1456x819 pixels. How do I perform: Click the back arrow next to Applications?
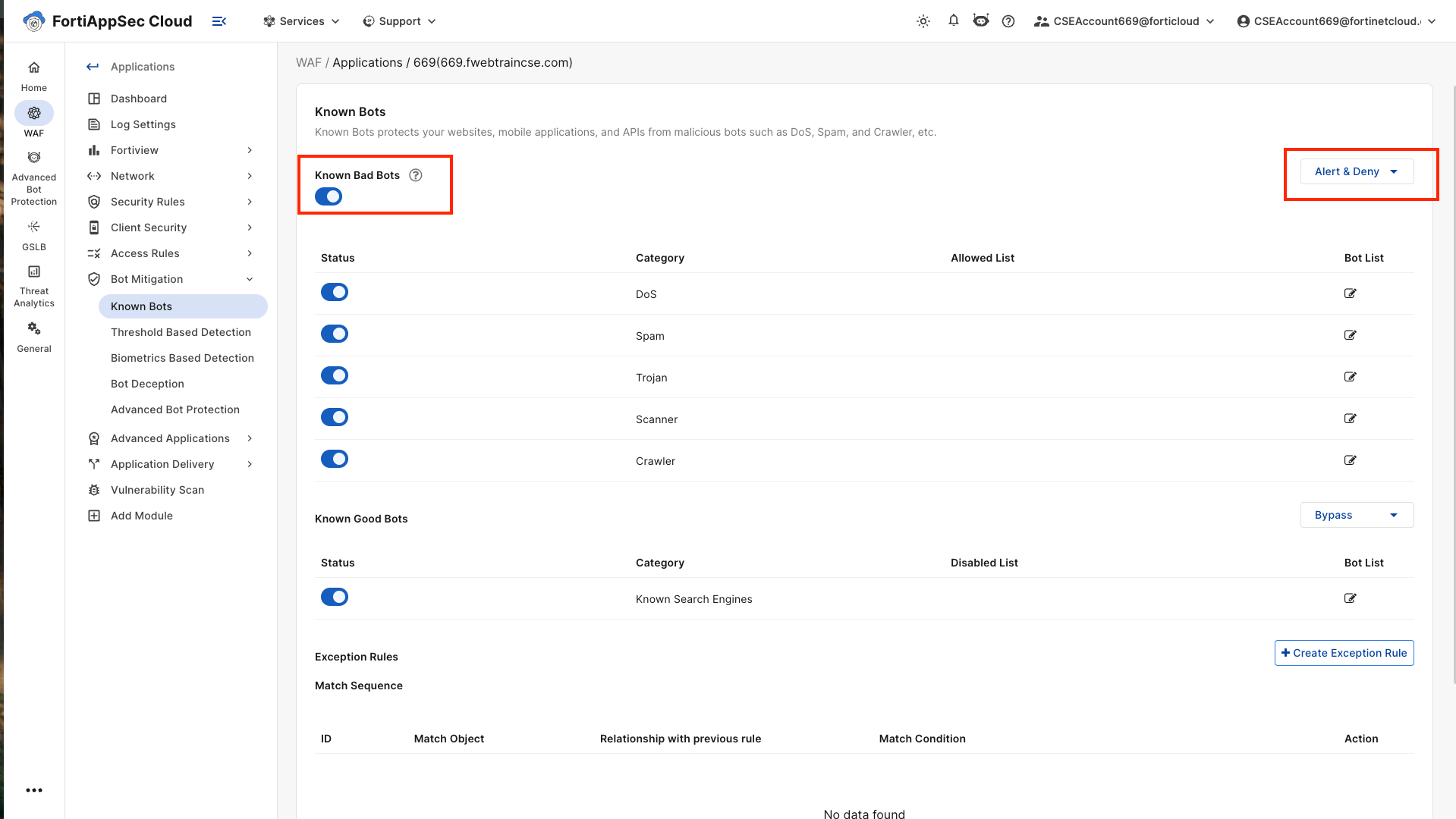point(93,67)
